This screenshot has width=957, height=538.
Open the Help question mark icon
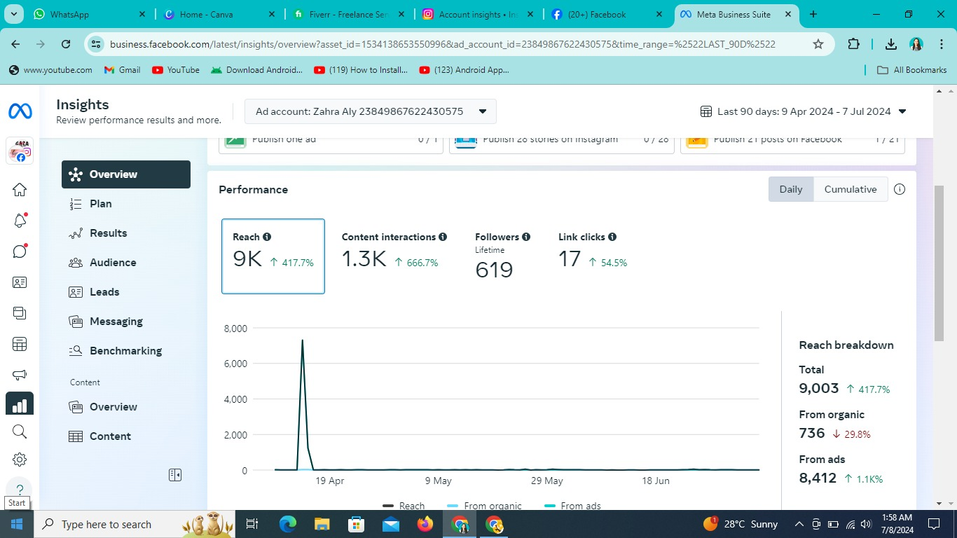pos(20,489)
